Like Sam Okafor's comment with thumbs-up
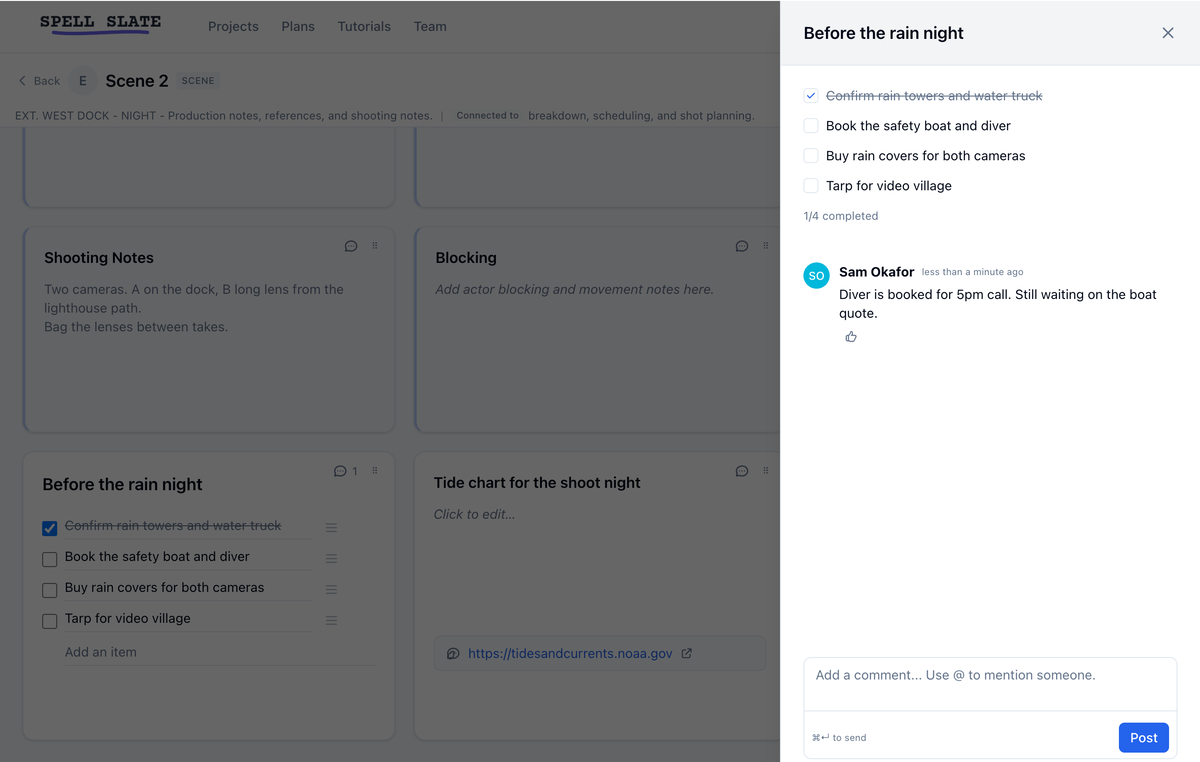1200x762 pixels. [851, 337]
